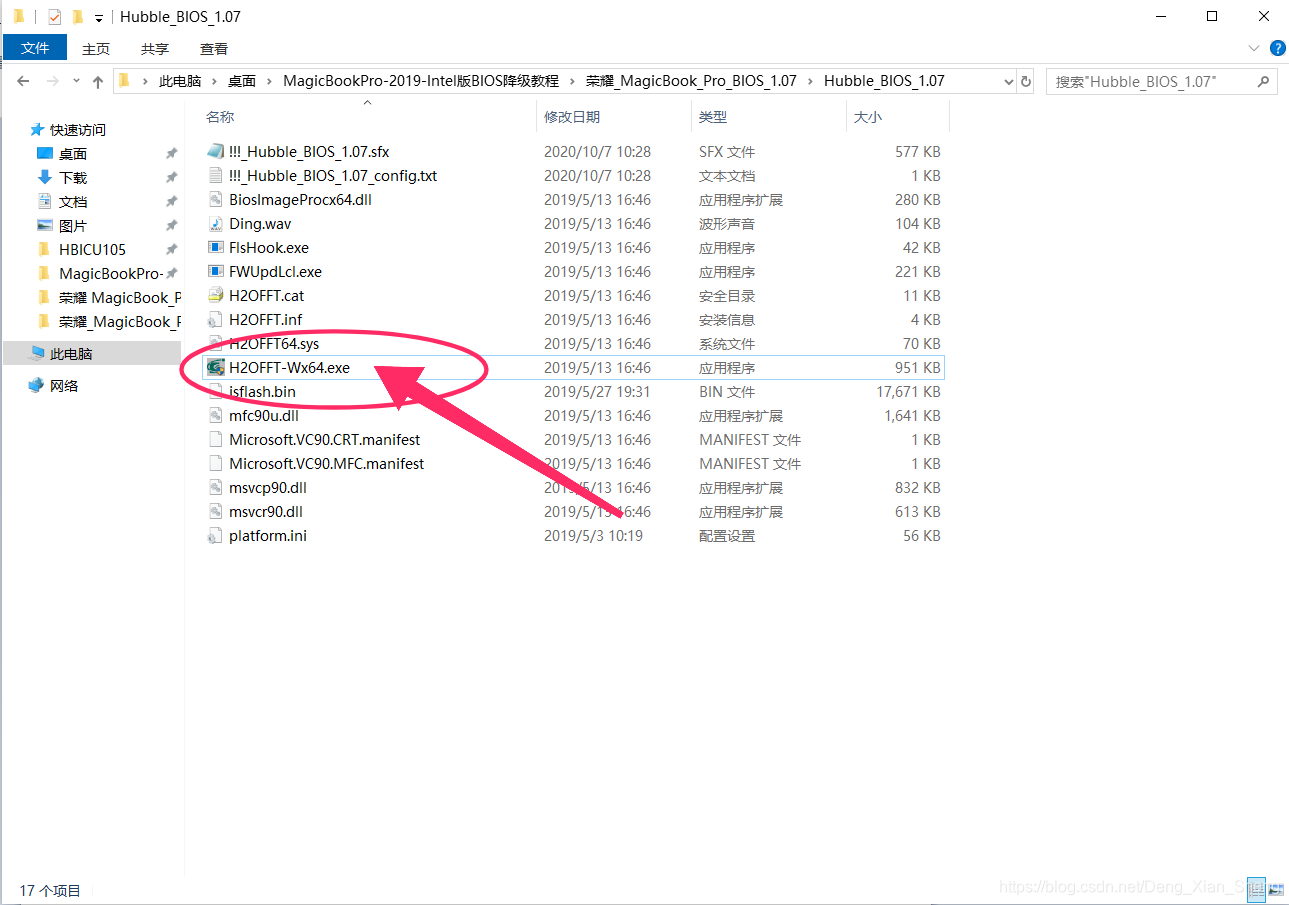Image resolution: width=1289 pixels, height=905 pixels.
Task: Click the 17,671 KB size cell
Action: (910, 392)
